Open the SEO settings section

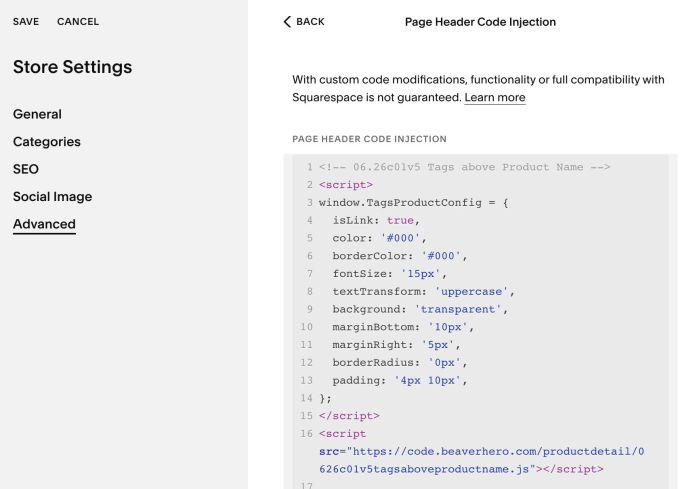[x=26, y=169]
